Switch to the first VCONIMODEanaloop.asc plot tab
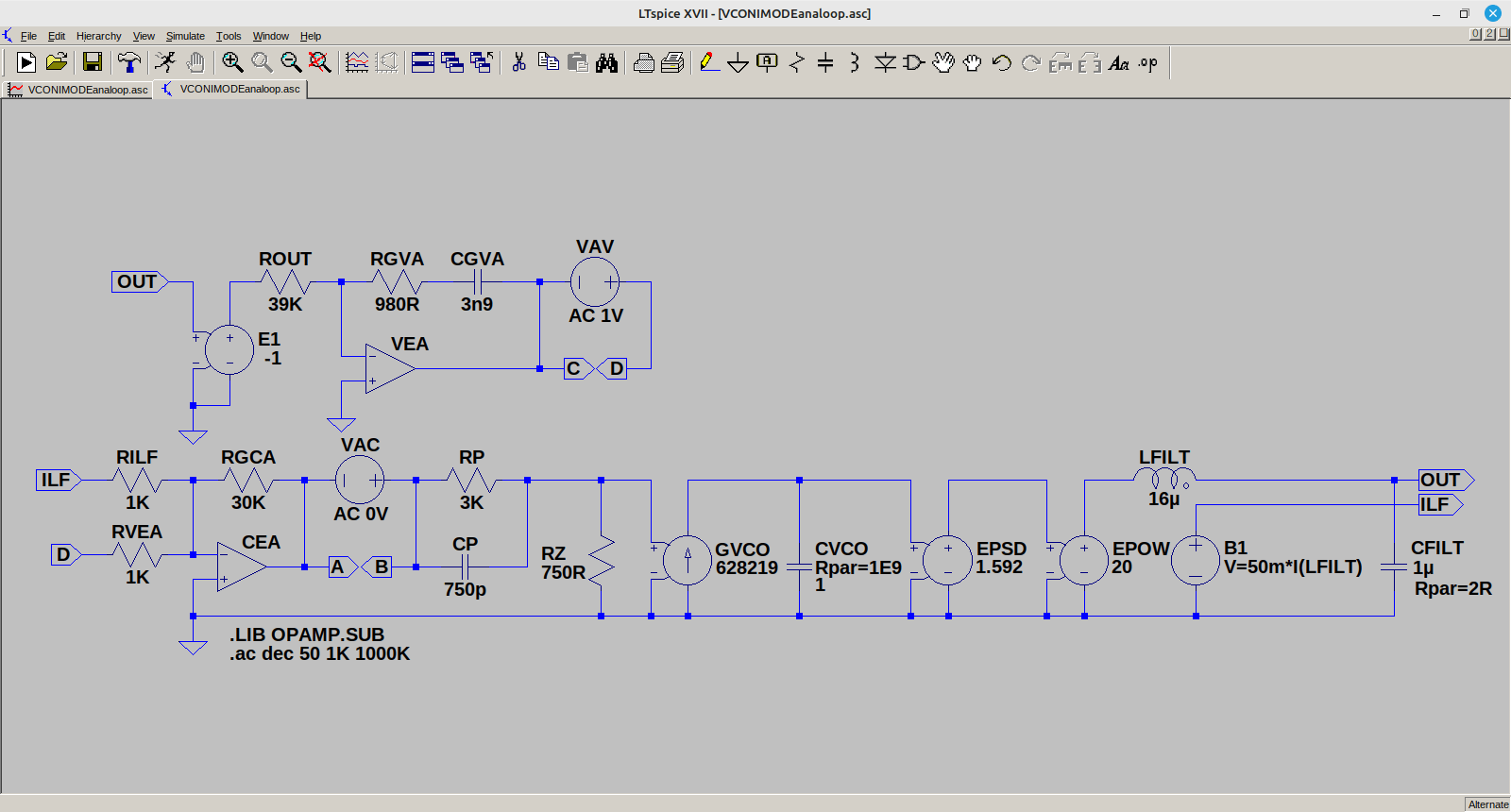1511x812 pixels. click(77, 90)
